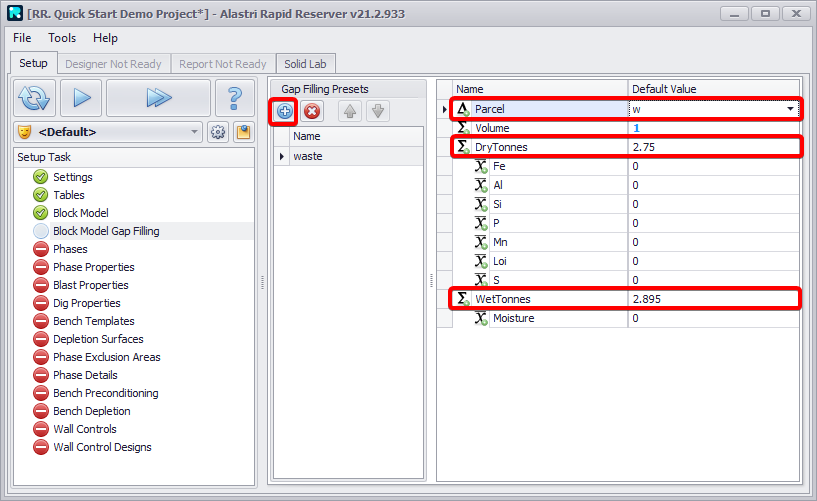The image size is (817, 501).
Task: Click the Phases red blocked icon
Action: [41, 249]
